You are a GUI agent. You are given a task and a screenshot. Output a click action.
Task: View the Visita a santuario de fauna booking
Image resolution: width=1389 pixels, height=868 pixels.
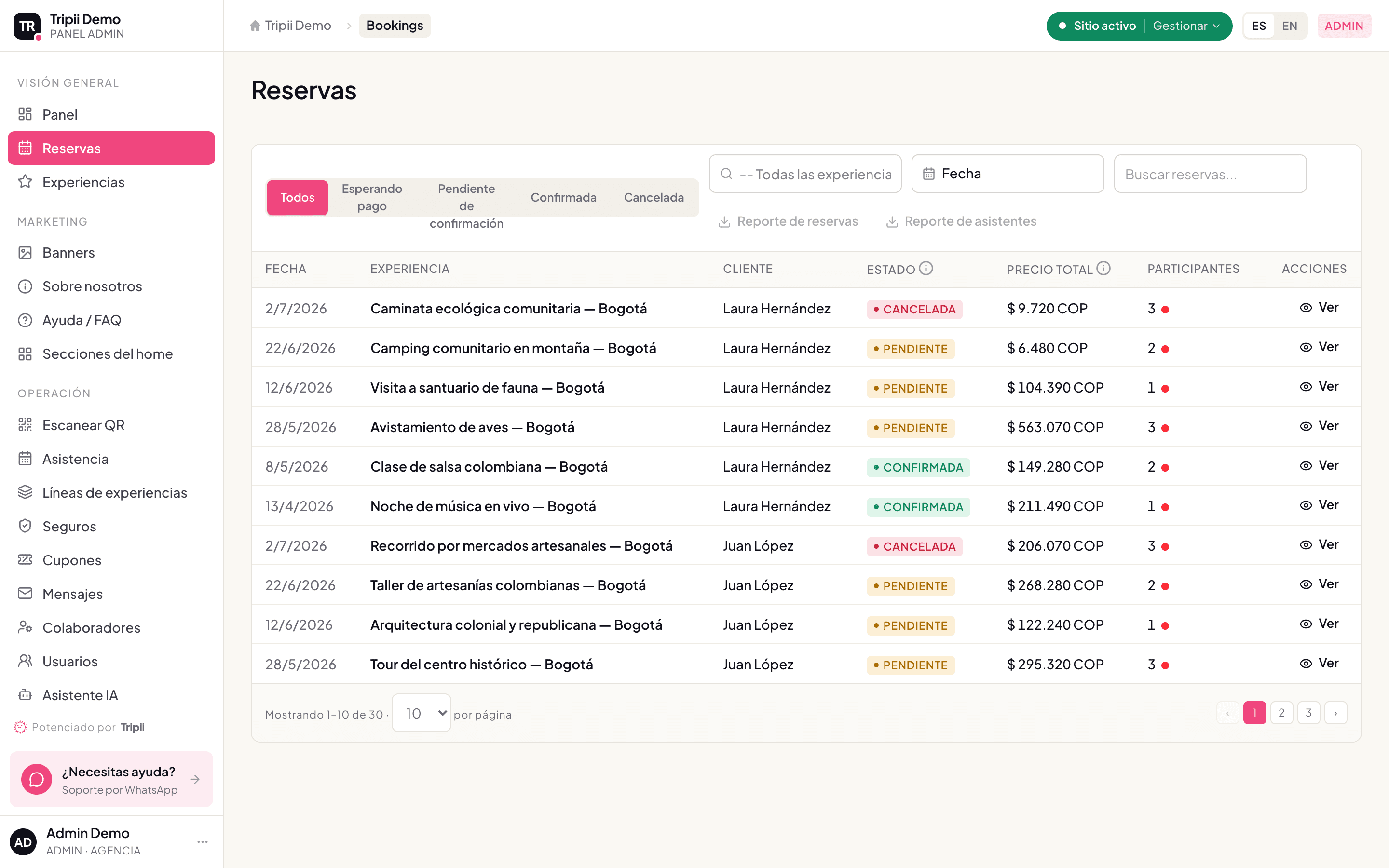coord(1319,387)
